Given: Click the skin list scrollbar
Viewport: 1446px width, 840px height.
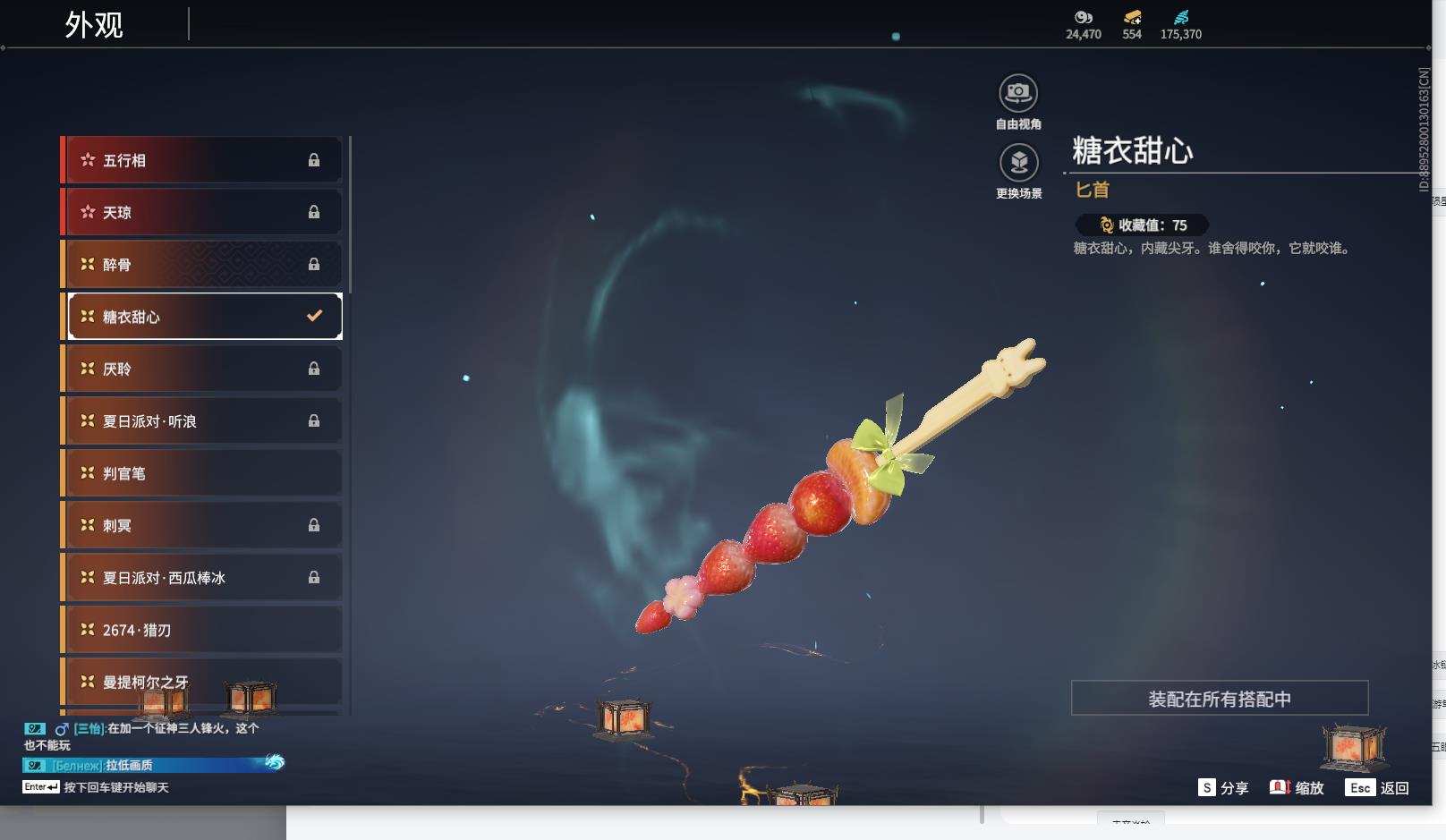Looking at the screenshot, I should [350, 215].
